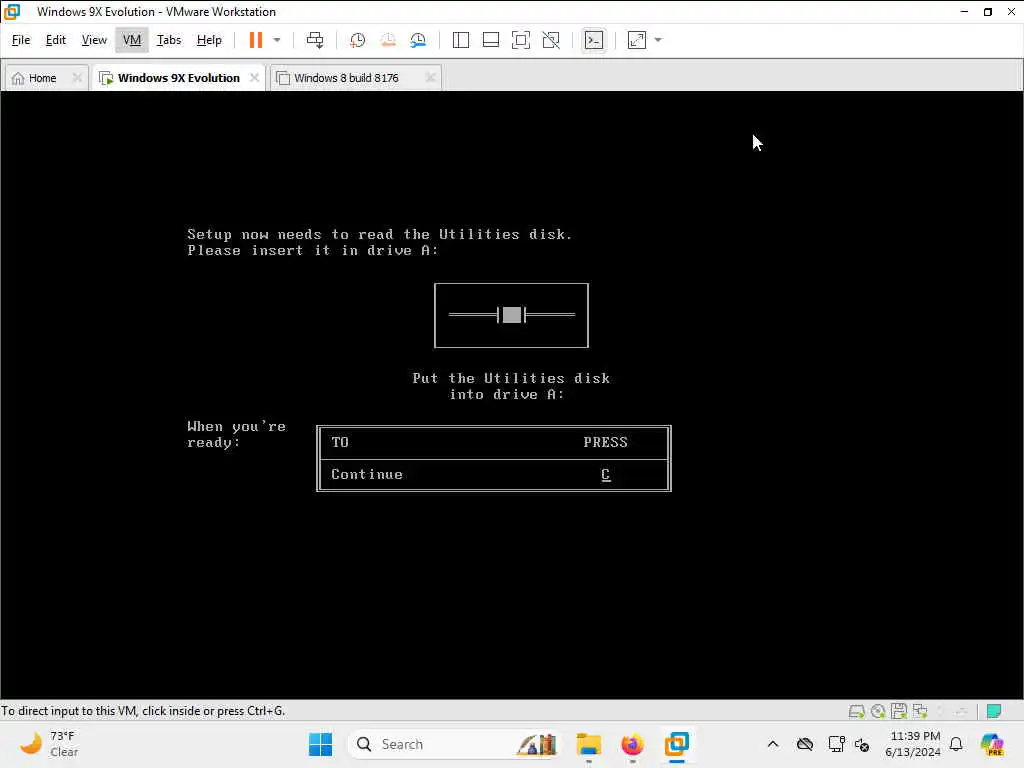Open the power options dropdown arrow

(x=277, y=40)
